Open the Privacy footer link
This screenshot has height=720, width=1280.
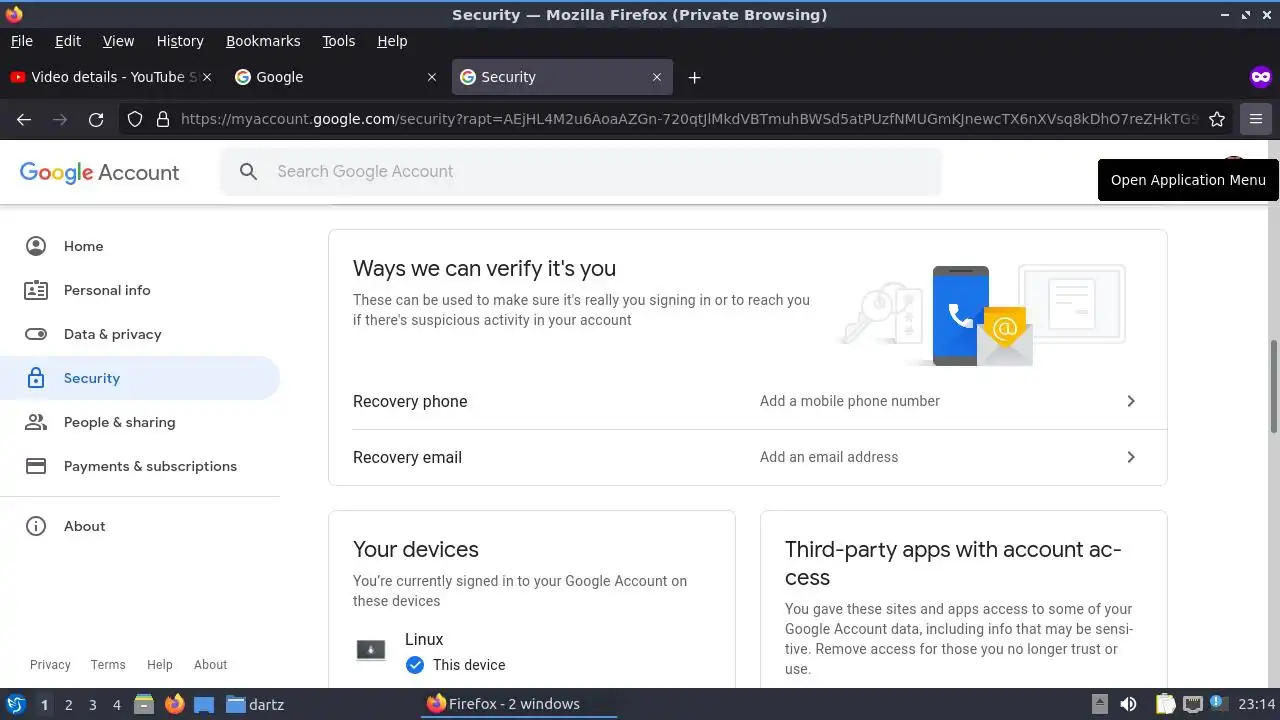tap(50, 665)
